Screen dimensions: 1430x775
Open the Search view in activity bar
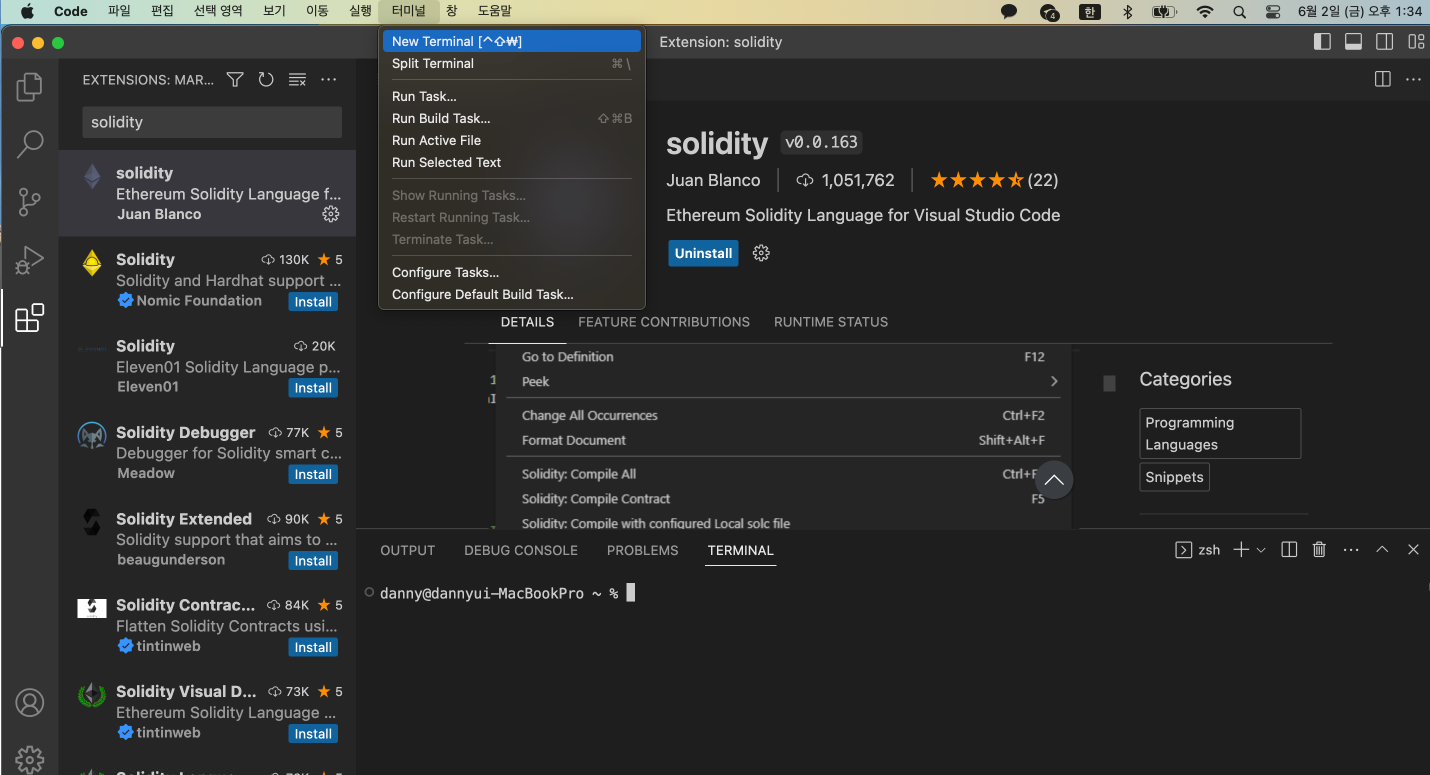click(x=30, y=144)
